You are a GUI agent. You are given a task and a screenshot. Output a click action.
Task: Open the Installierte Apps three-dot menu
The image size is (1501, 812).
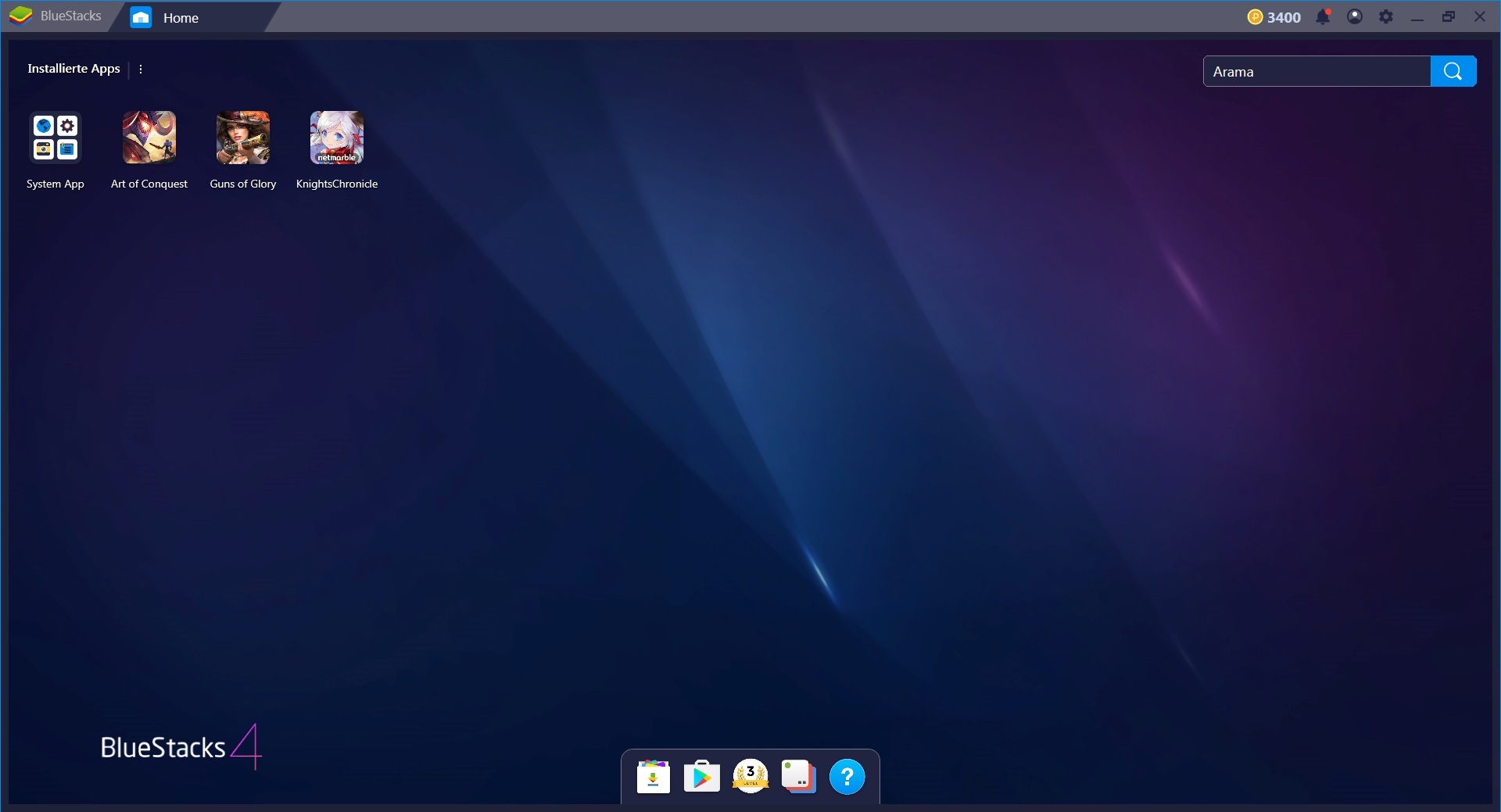point(141,69)
